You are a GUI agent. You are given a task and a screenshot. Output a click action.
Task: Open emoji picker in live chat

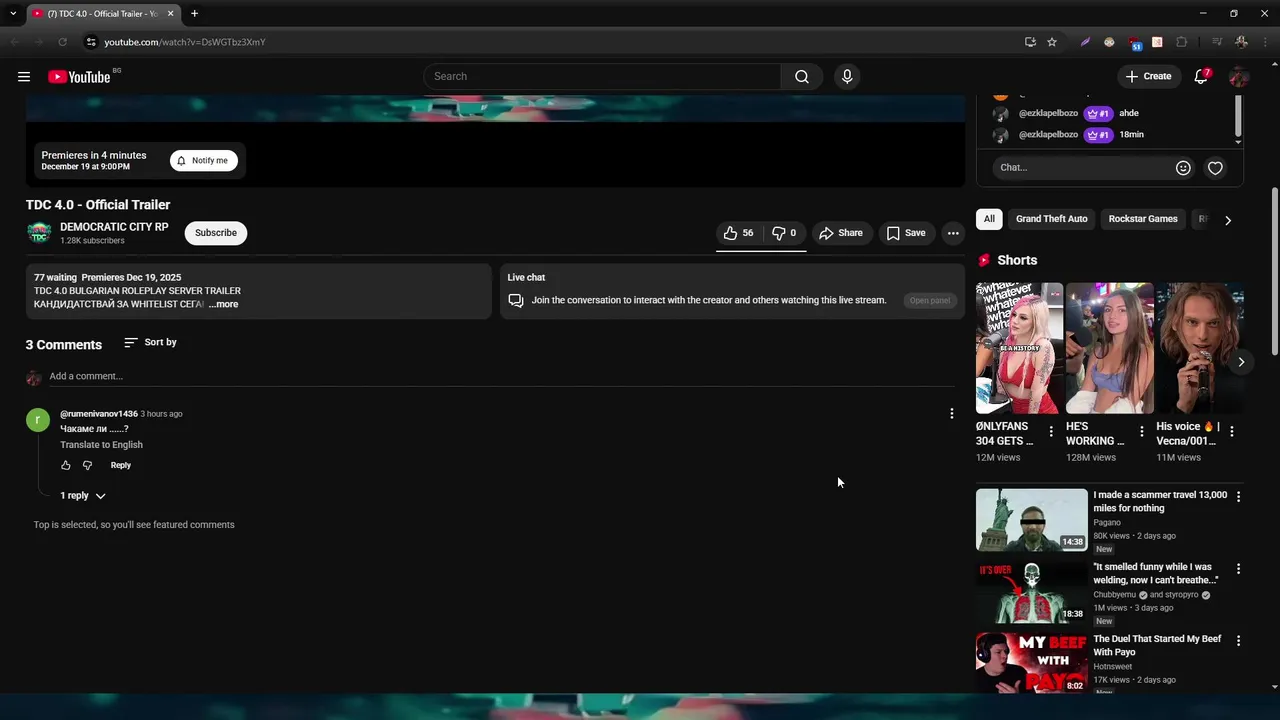point(1183,168)
